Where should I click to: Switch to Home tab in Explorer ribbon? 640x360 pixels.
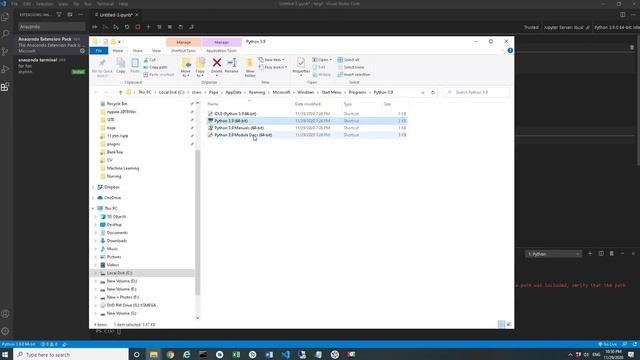pyautogui.click(x=118, y=51)
